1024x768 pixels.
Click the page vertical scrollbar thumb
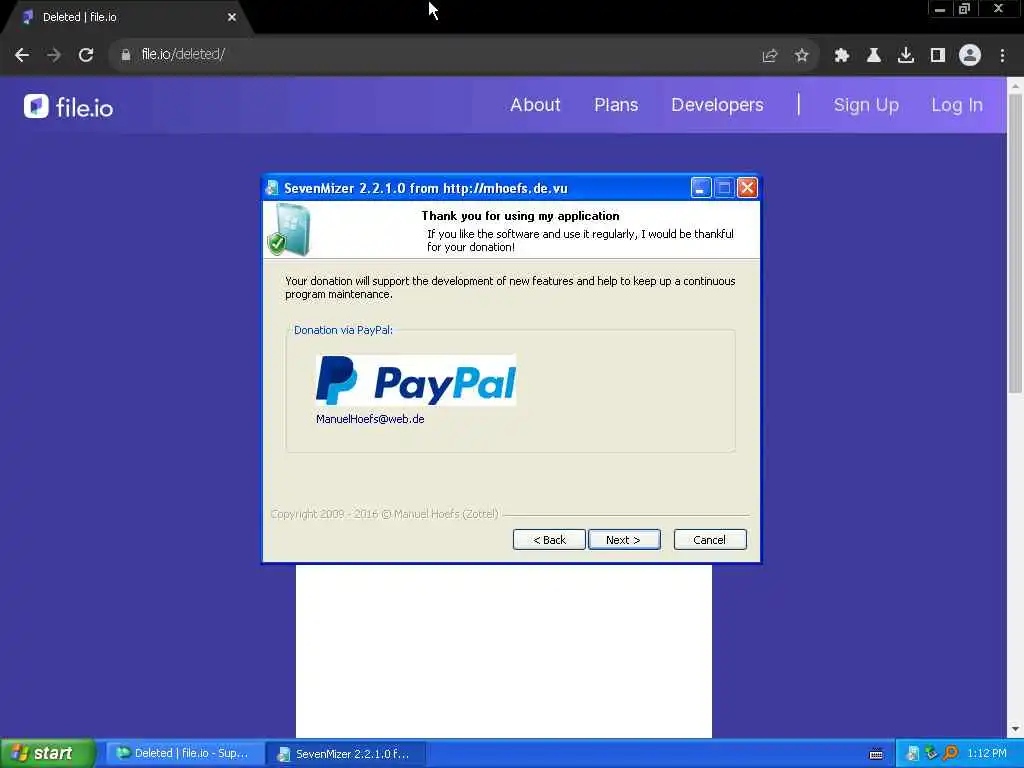1016,244
